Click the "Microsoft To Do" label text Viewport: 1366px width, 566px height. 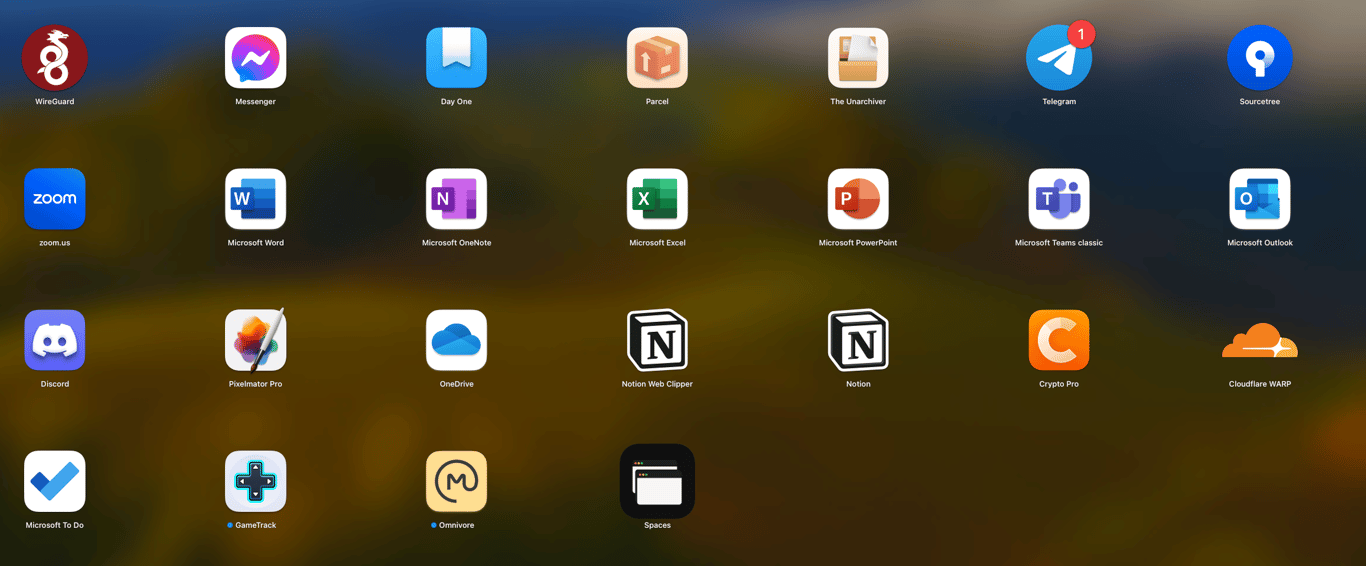tap(55, 525)
